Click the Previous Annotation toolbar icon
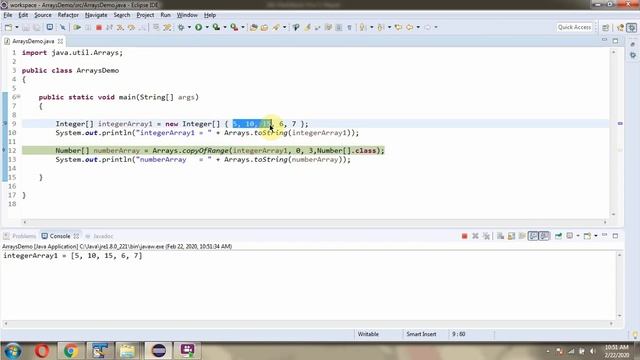The height and width of the screenshot is (360, 640). [x=380, y=27]
